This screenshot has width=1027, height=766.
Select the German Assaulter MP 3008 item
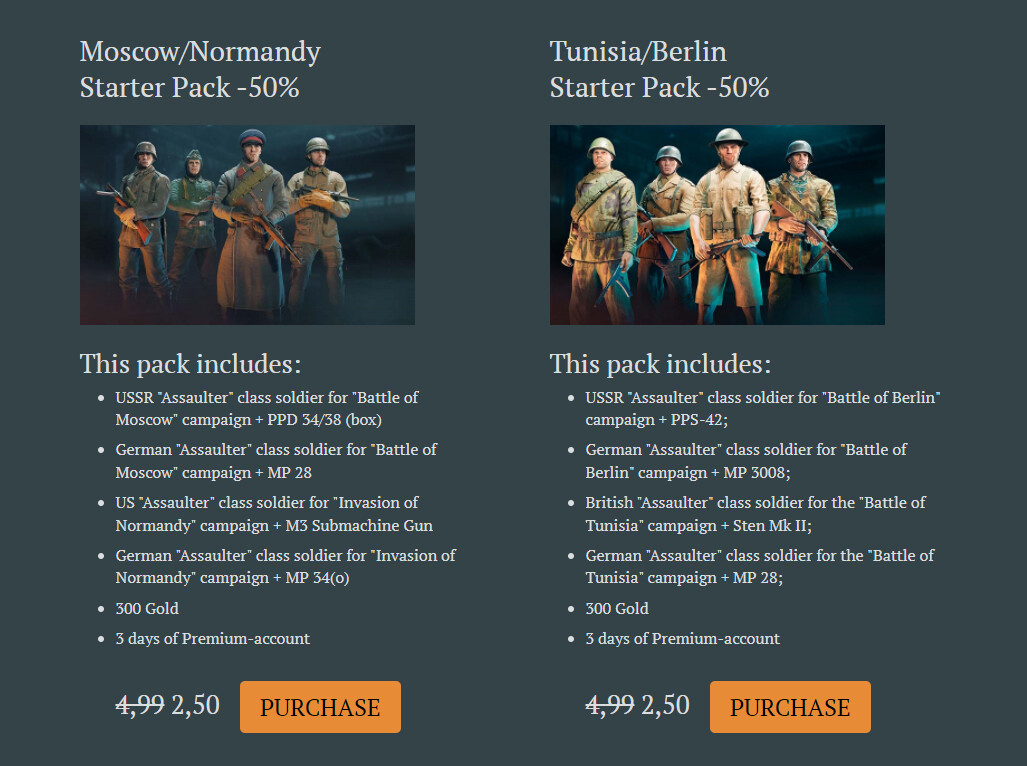pyautogui.click(x=746, y=461)
